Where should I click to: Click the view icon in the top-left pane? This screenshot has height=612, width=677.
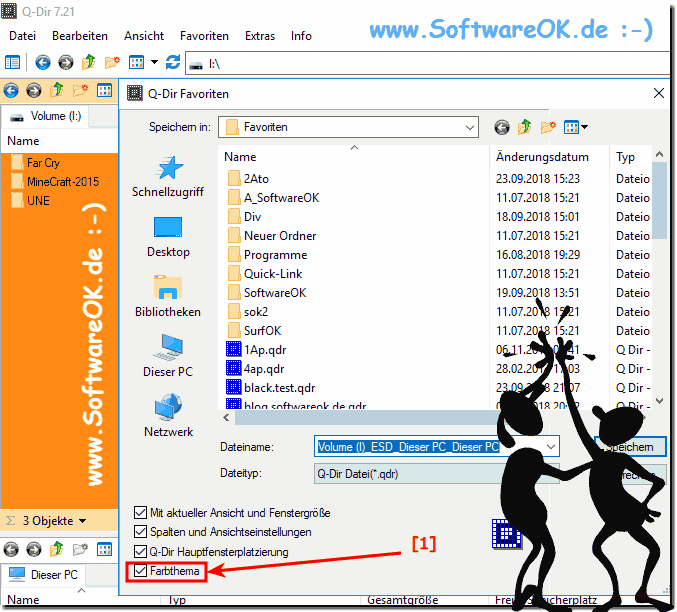click(104, 91)
